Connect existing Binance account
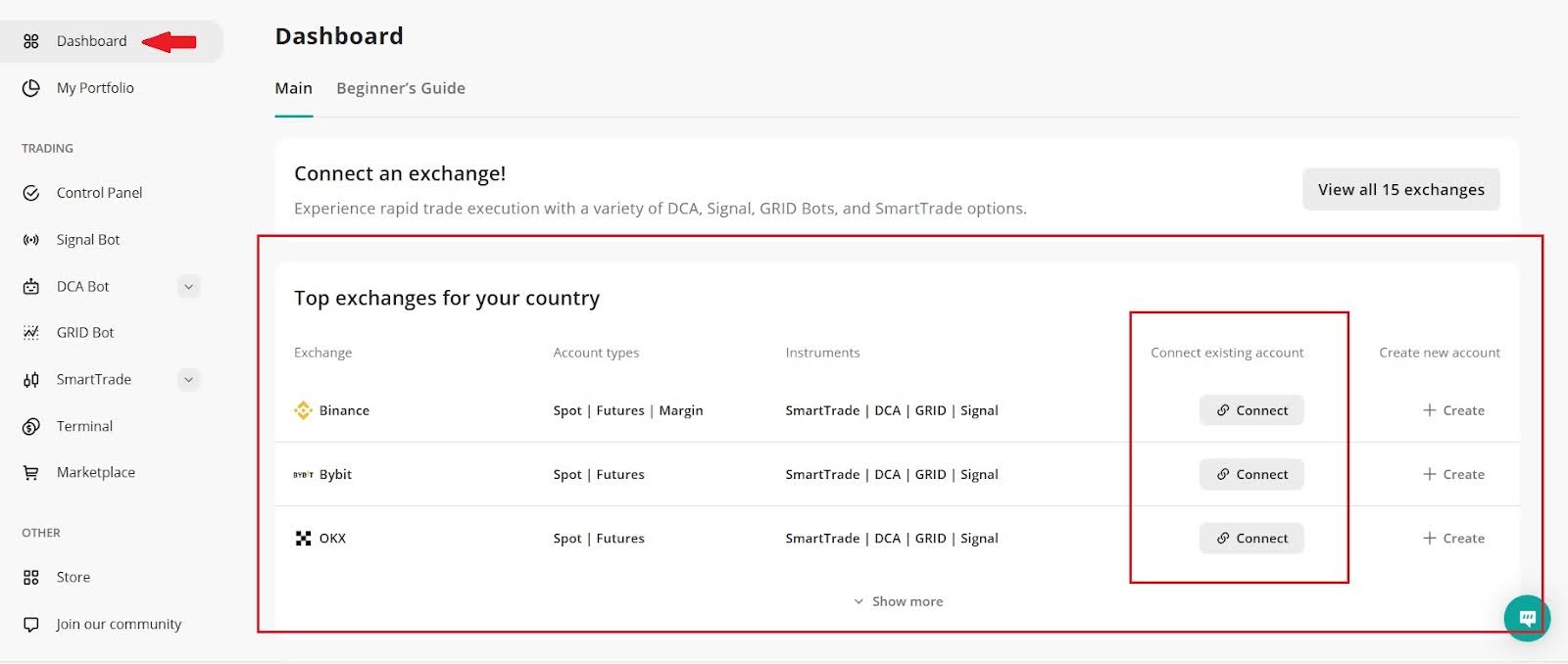Image resolution: width=1568 pixels, height=664 pixels. click(1251, 410)
